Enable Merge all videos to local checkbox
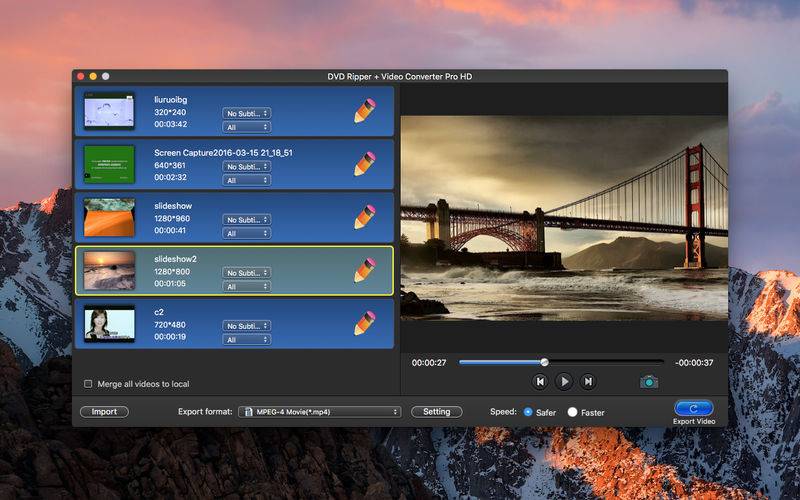 click(x=88, y=384)
